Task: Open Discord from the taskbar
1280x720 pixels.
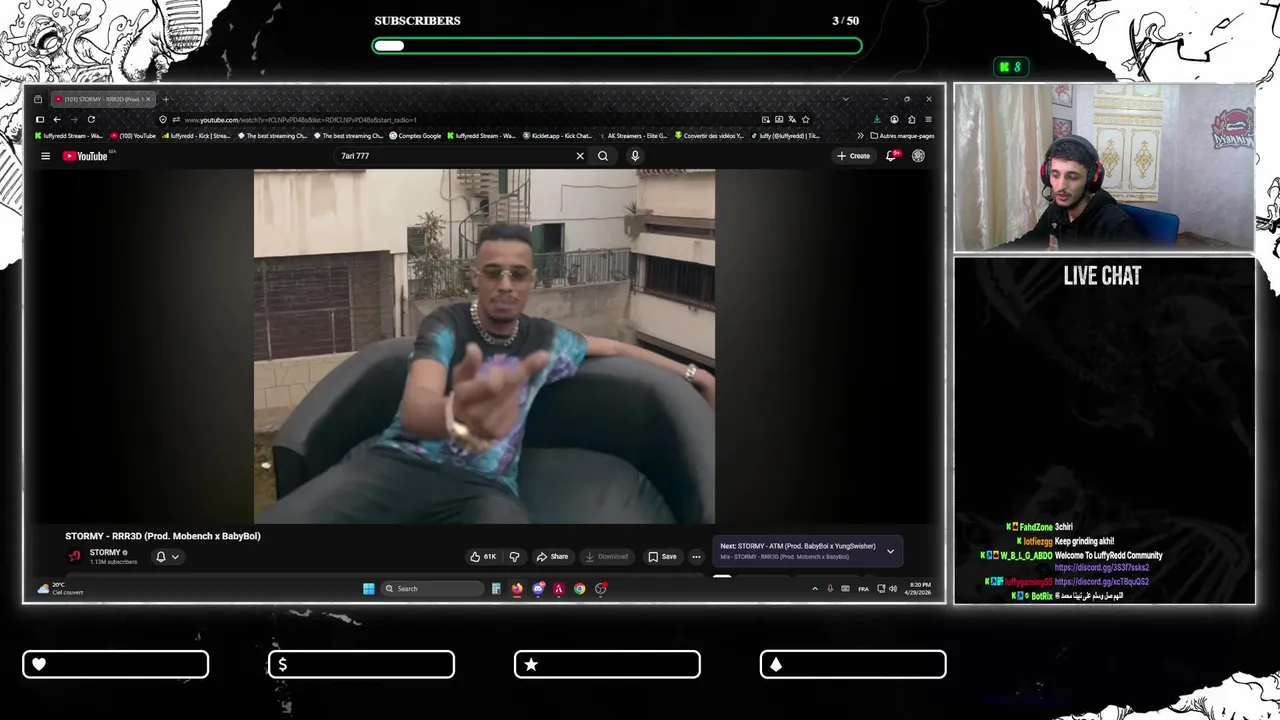Action: (x=538, y=589)
